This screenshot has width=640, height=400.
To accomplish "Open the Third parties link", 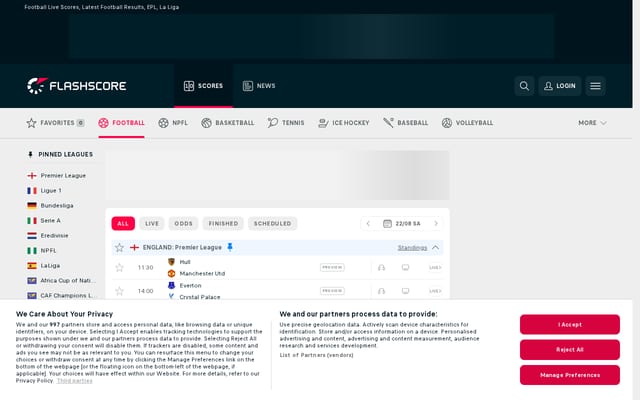I will pyautogui.click(x=74, y=381).
